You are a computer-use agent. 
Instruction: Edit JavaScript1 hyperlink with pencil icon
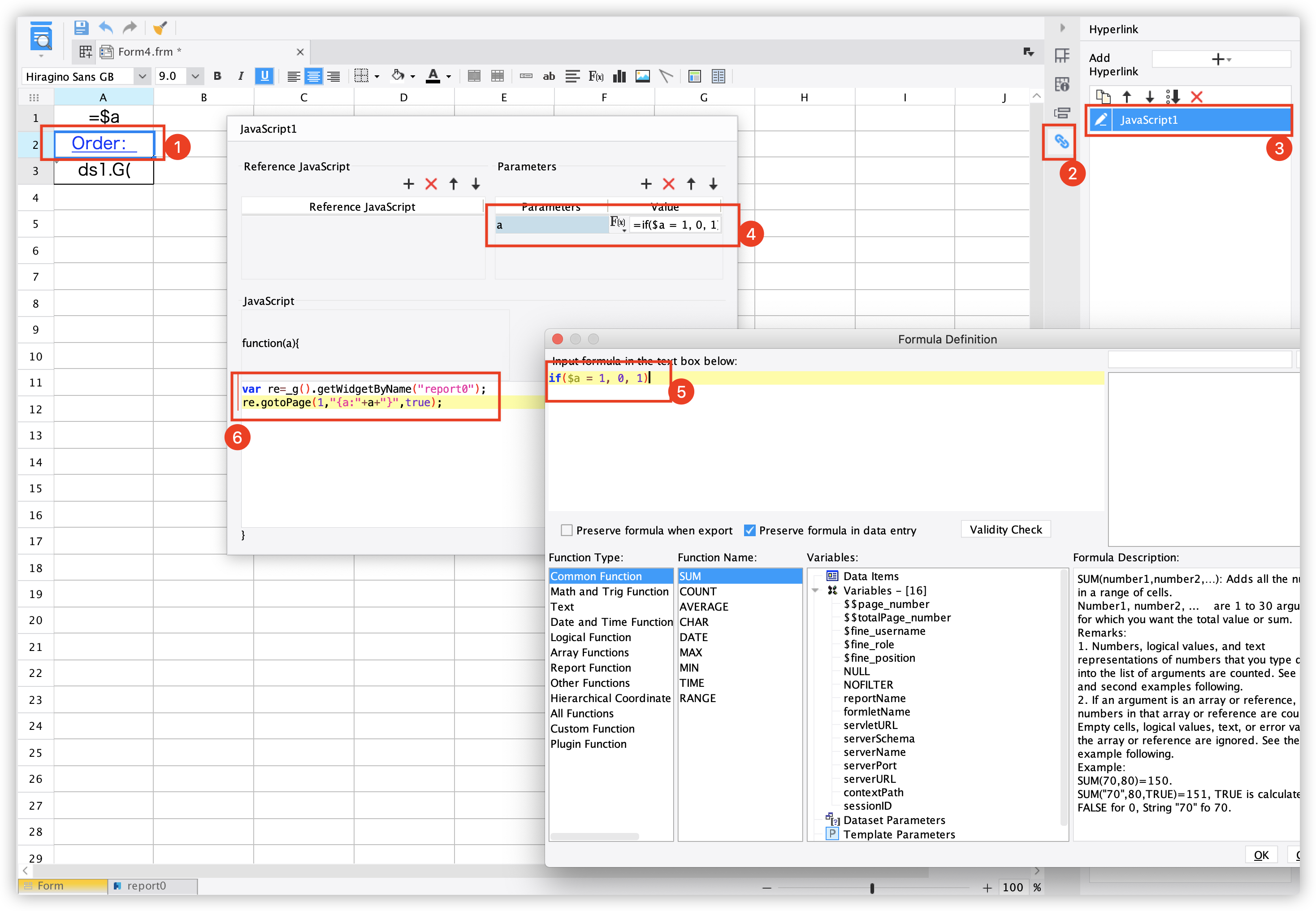tap(1101, 120)
